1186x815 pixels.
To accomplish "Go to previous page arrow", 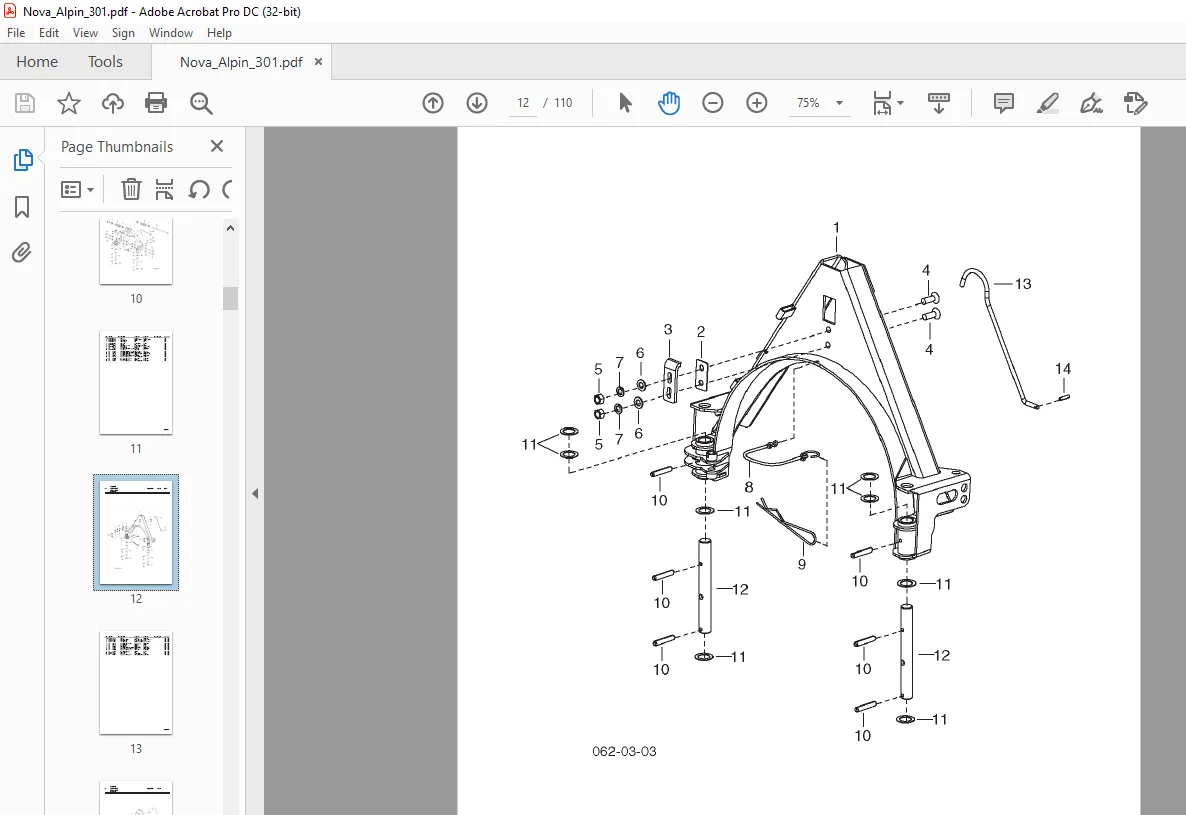I will (x=433, y=103).
